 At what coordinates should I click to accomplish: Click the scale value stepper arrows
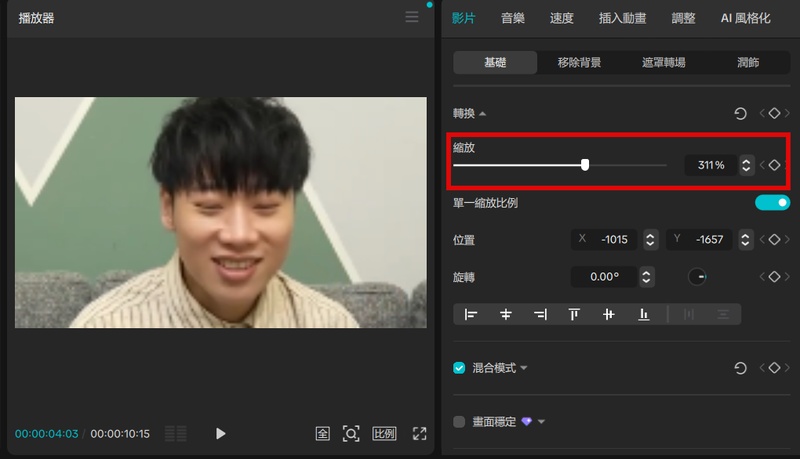746,165
